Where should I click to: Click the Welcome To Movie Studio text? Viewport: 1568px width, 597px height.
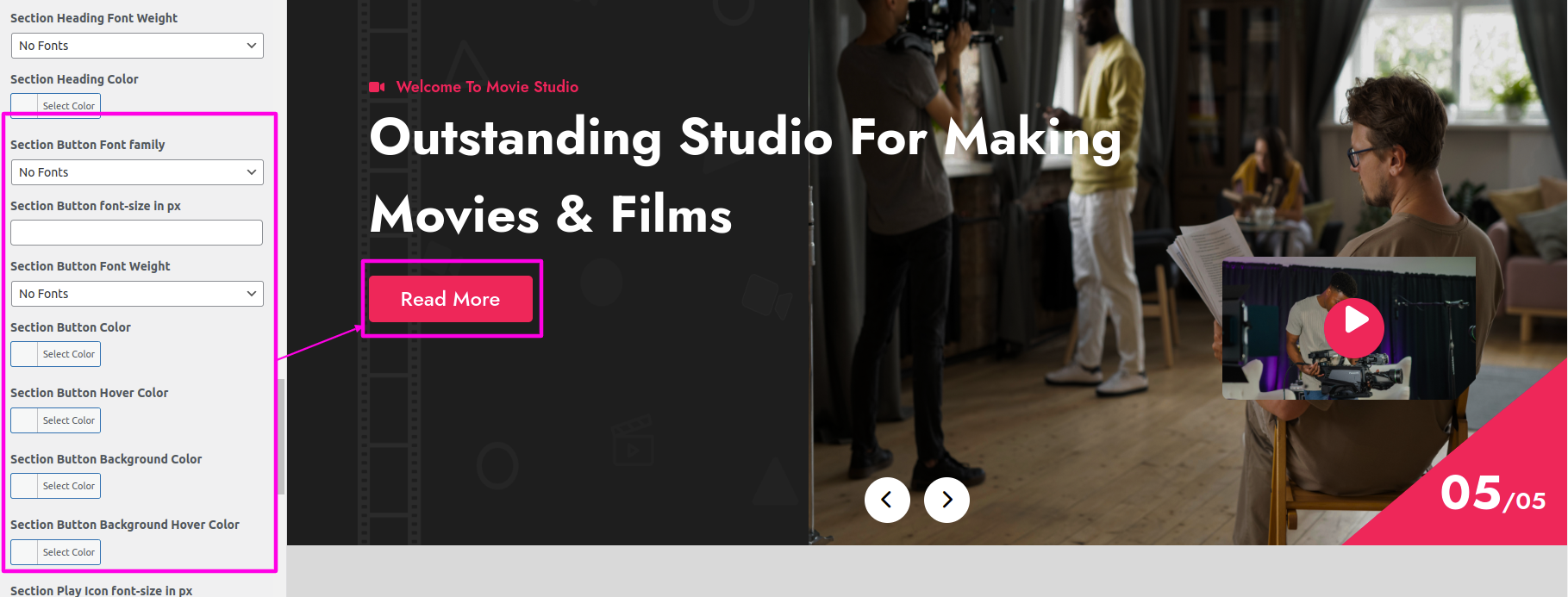(x=487, y=87)
